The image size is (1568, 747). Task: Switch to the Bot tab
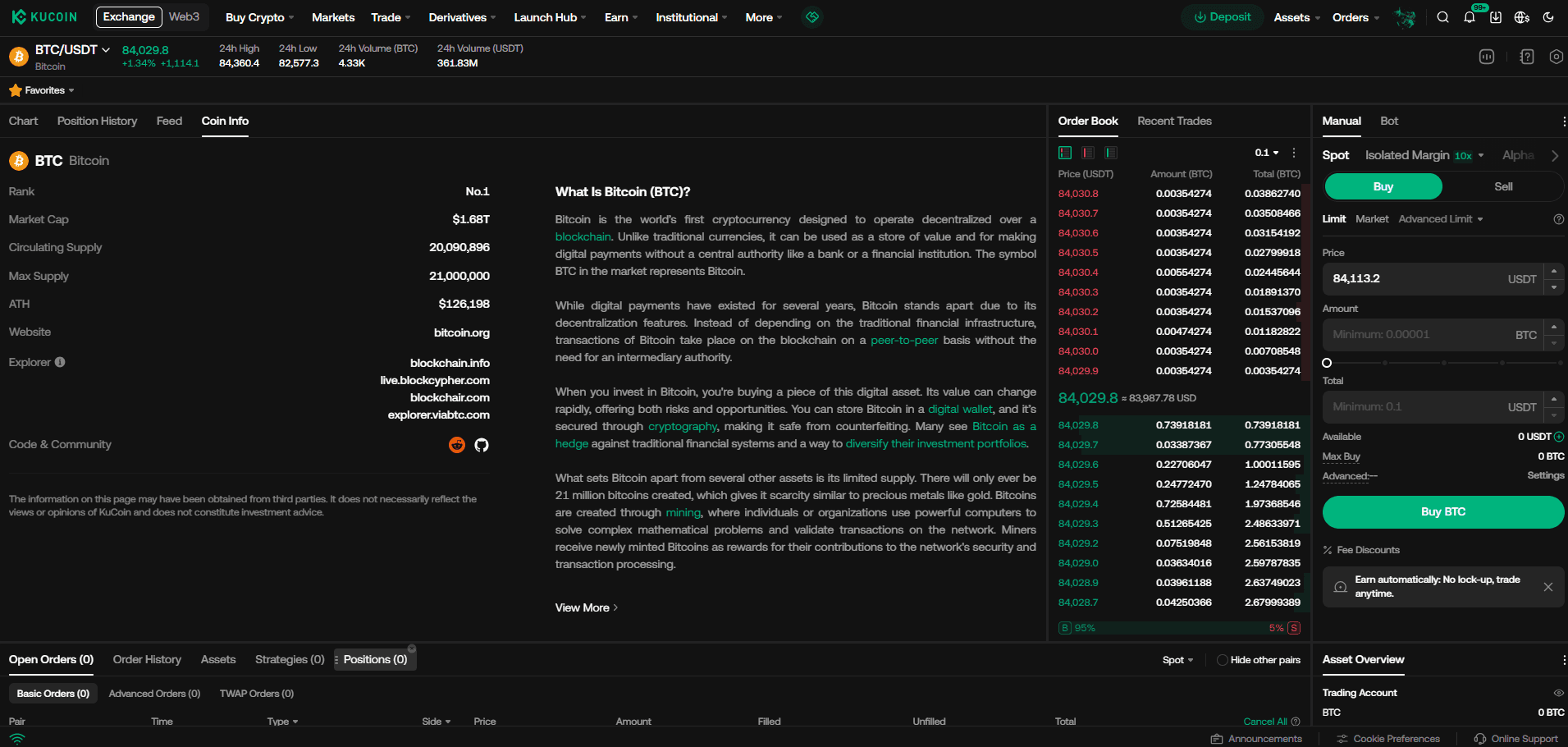click(x=1389, y=121)
